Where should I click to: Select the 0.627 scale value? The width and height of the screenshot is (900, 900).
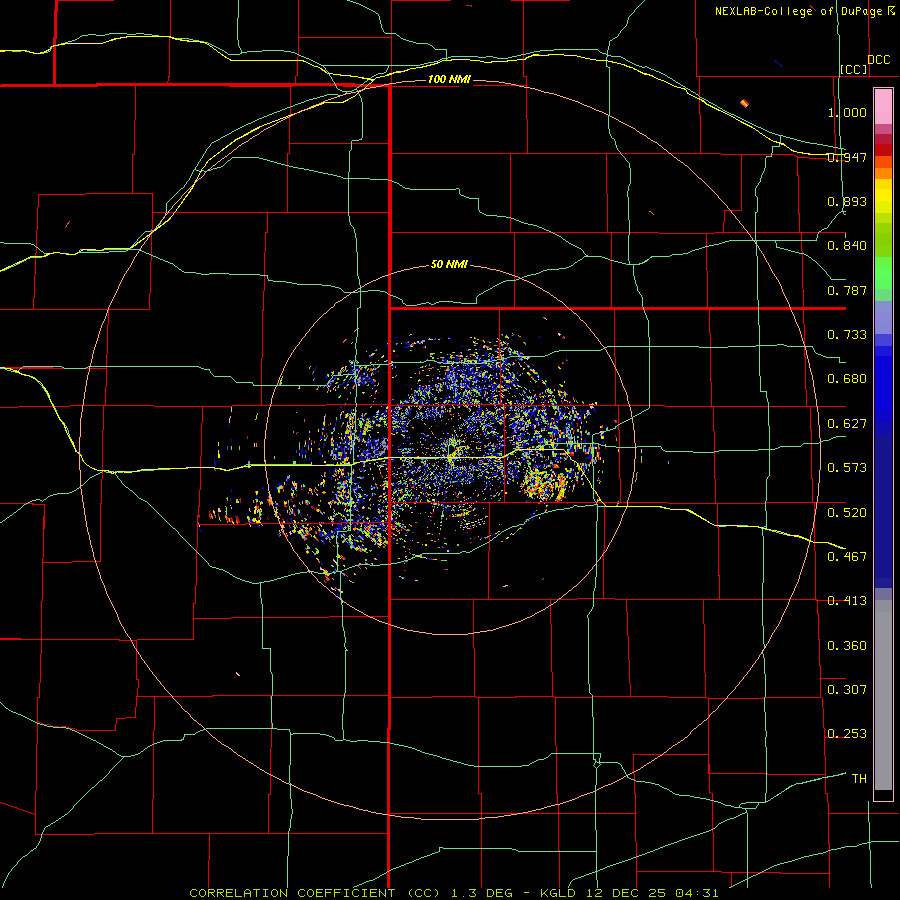pos(847,424)
